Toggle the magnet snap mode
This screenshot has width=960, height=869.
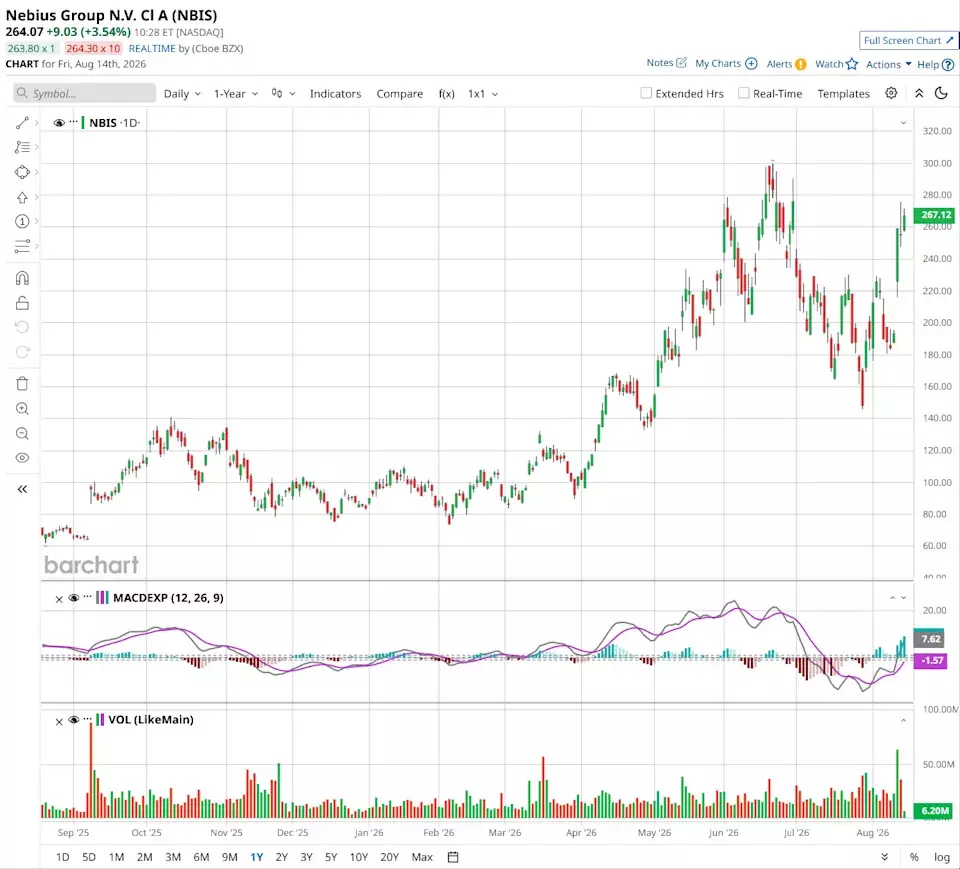click(x=22, y=279)
